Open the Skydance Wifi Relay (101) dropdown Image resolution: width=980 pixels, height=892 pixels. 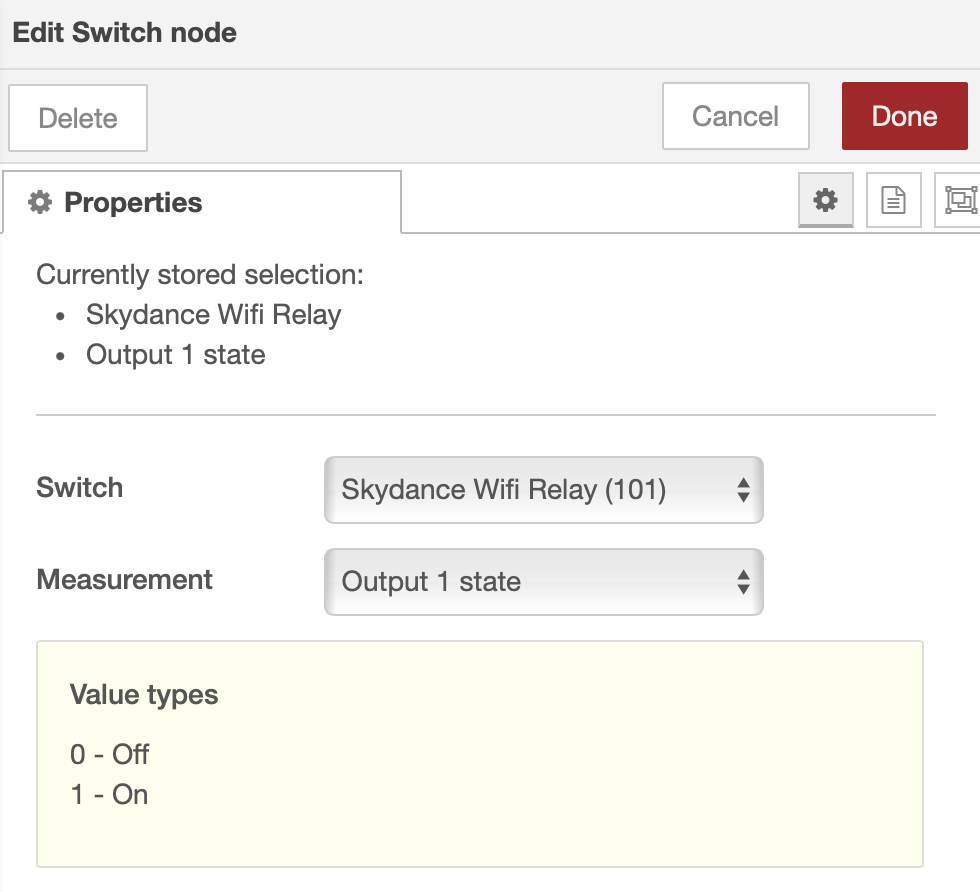coord(543,490)
